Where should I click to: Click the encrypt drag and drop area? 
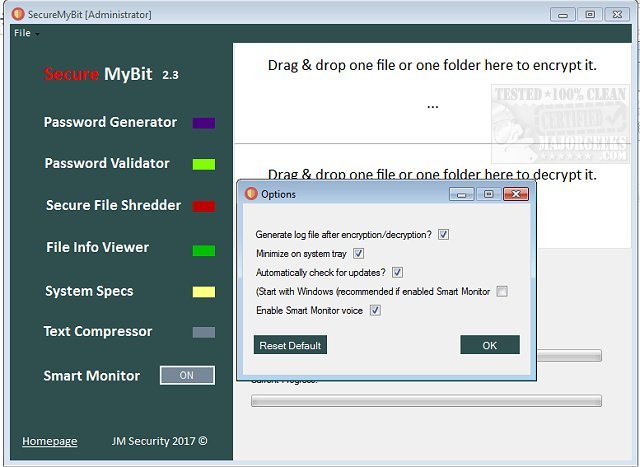coord(432,93)
